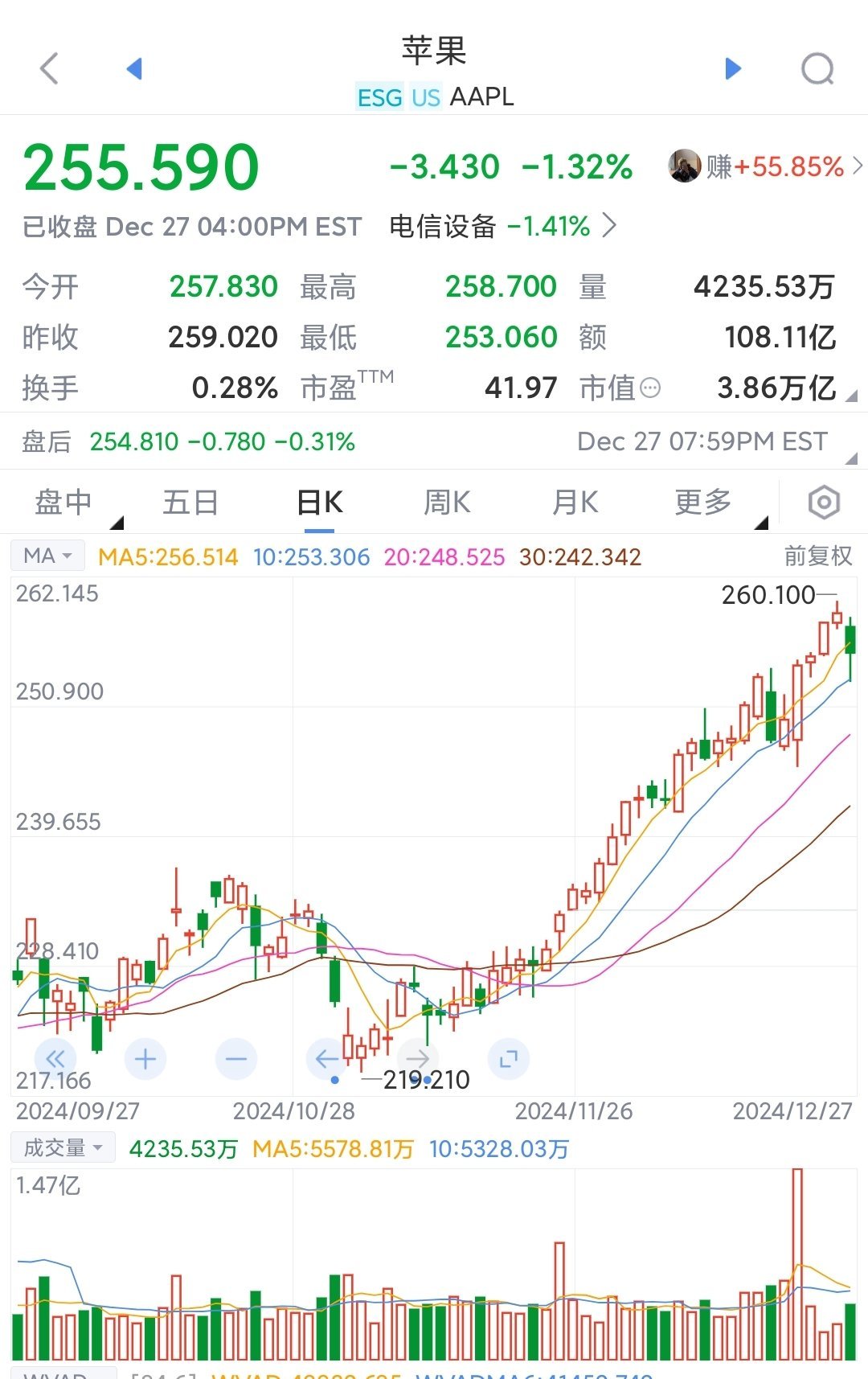Viewport: 868px width, 1379px height.
Task: Tap the MA5:256.514 value
Action: tap(168, 556)
